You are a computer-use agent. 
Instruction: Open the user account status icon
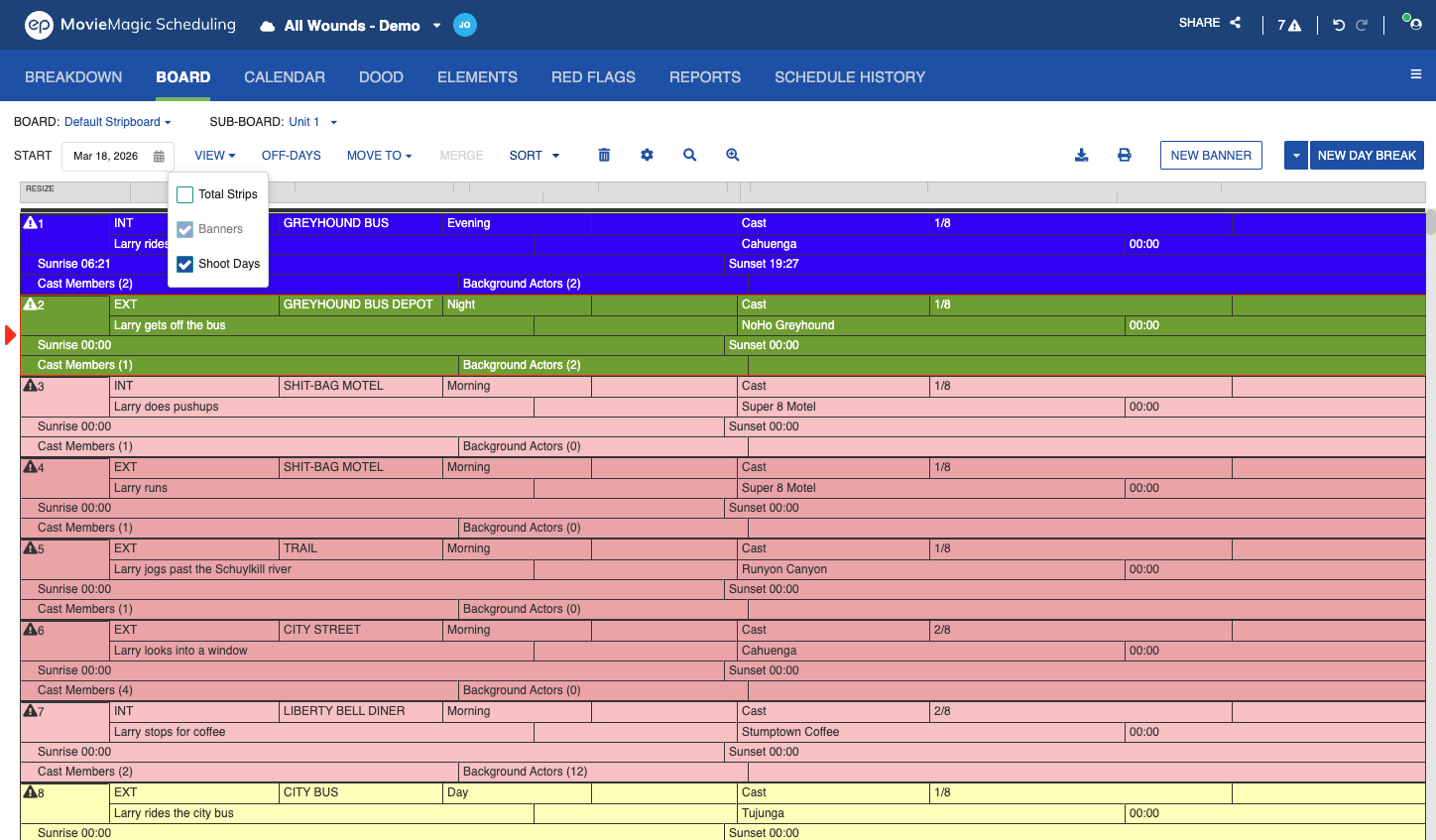point(1412,22)
